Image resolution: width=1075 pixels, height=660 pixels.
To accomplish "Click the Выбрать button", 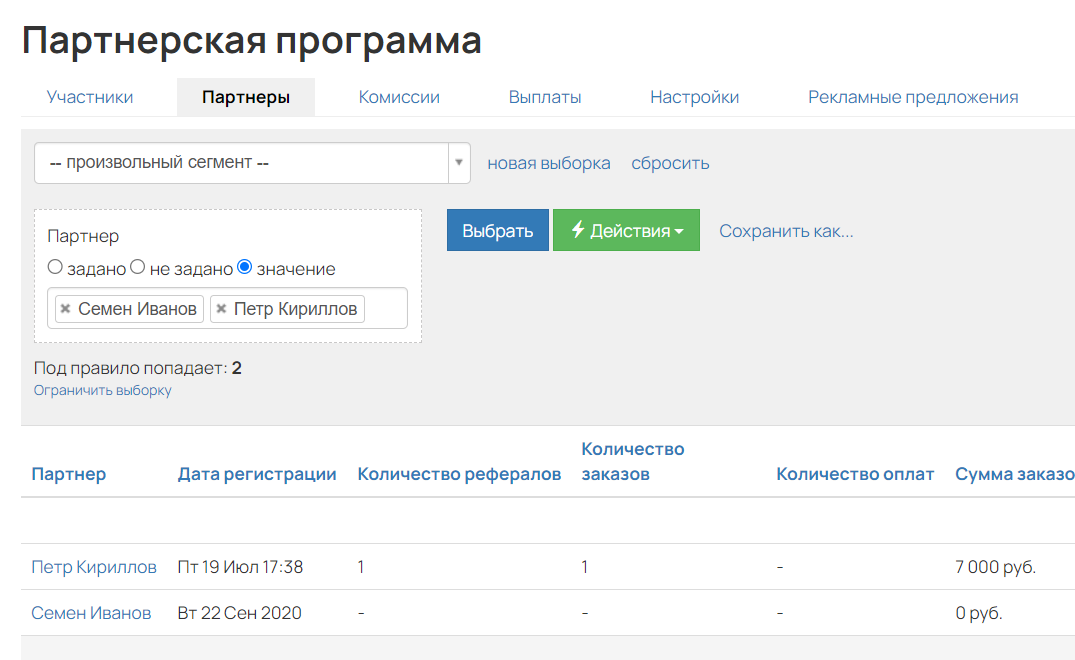I will coord(498,230).
